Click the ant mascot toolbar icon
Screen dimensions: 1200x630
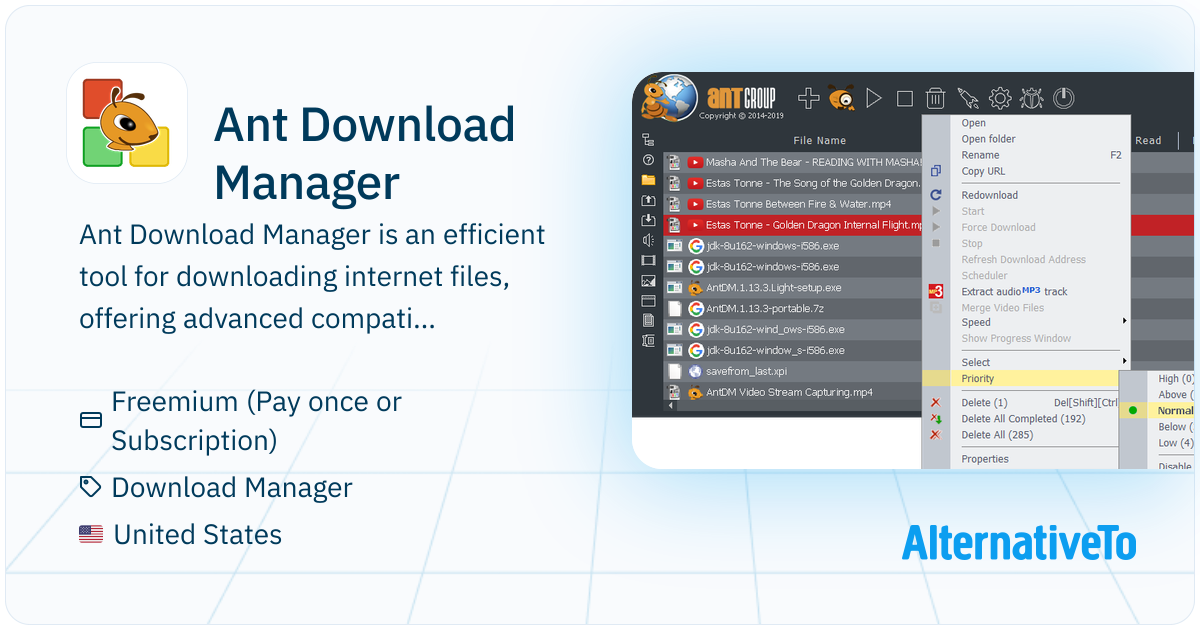[841, 98]
